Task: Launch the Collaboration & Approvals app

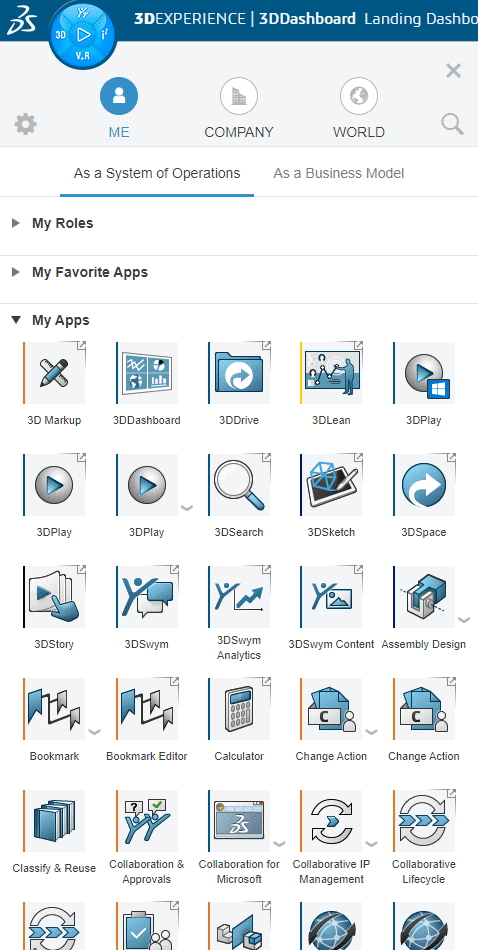Action: coord(147,821)
